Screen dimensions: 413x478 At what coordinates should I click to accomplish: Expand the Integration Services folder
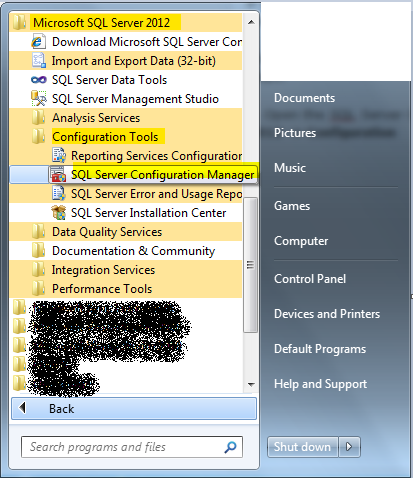point(126,270)
